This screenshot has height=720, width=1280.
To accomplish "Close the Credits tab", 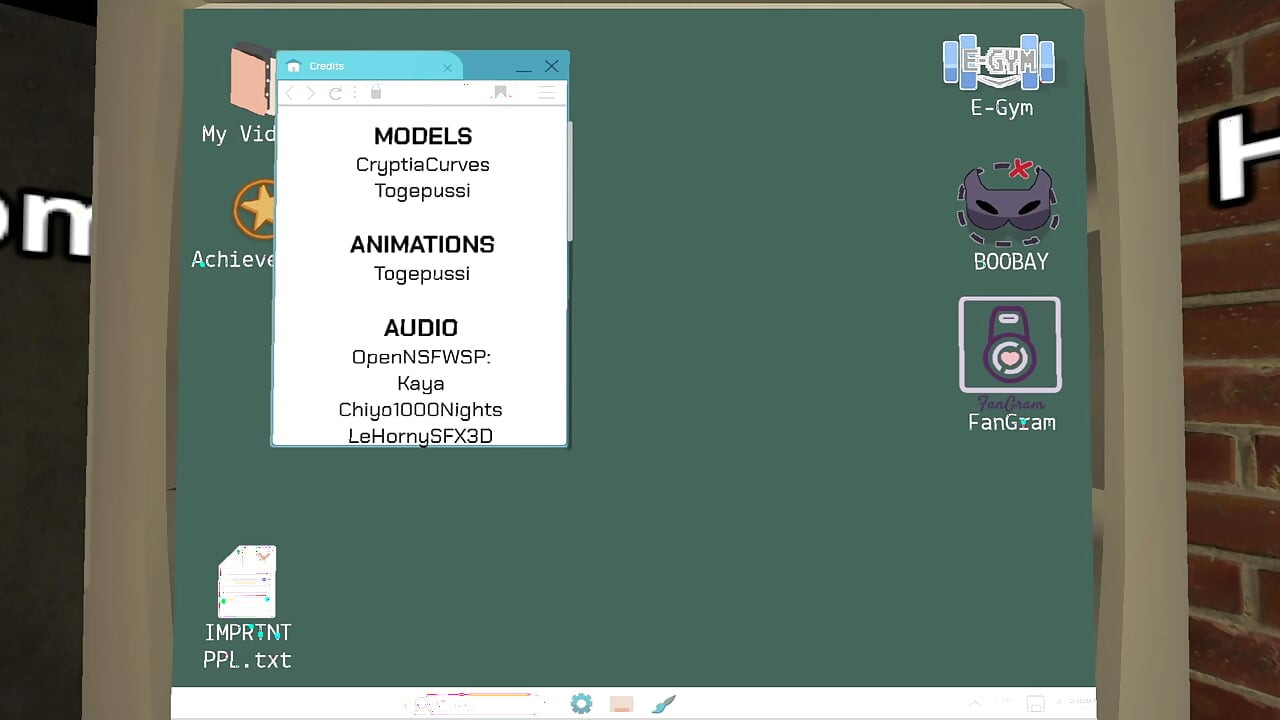I will pyautogui.click(x=448, y=68).
